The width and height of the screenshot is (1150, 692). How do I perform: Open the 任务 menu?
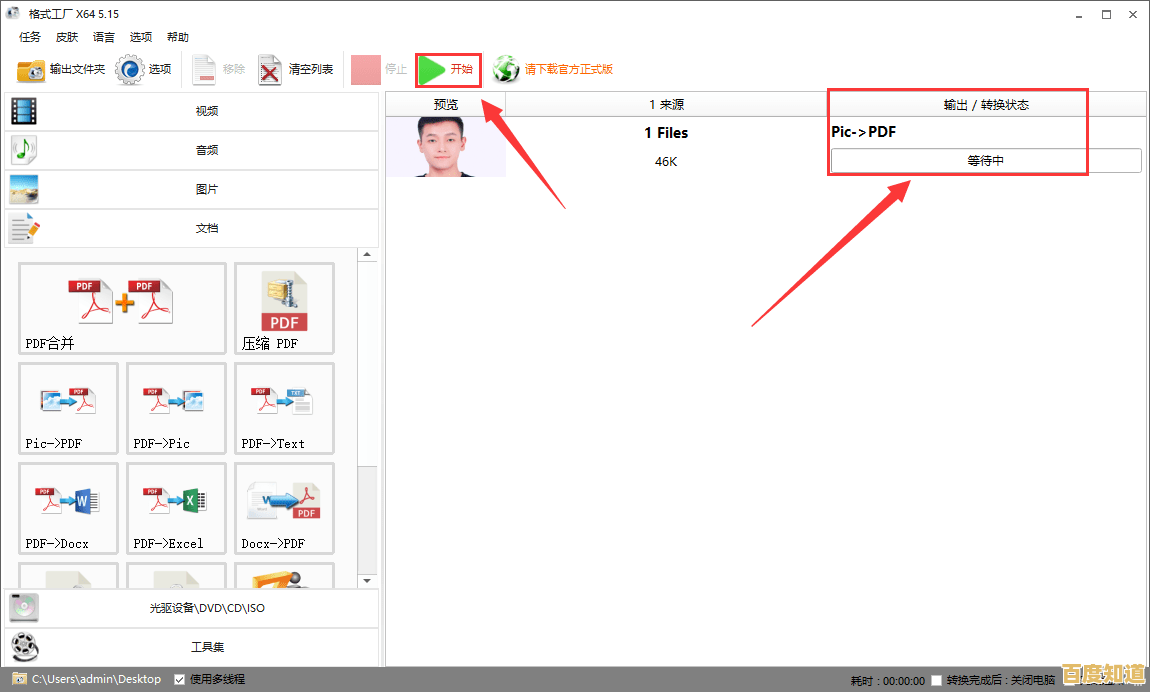tap(28, 37)
